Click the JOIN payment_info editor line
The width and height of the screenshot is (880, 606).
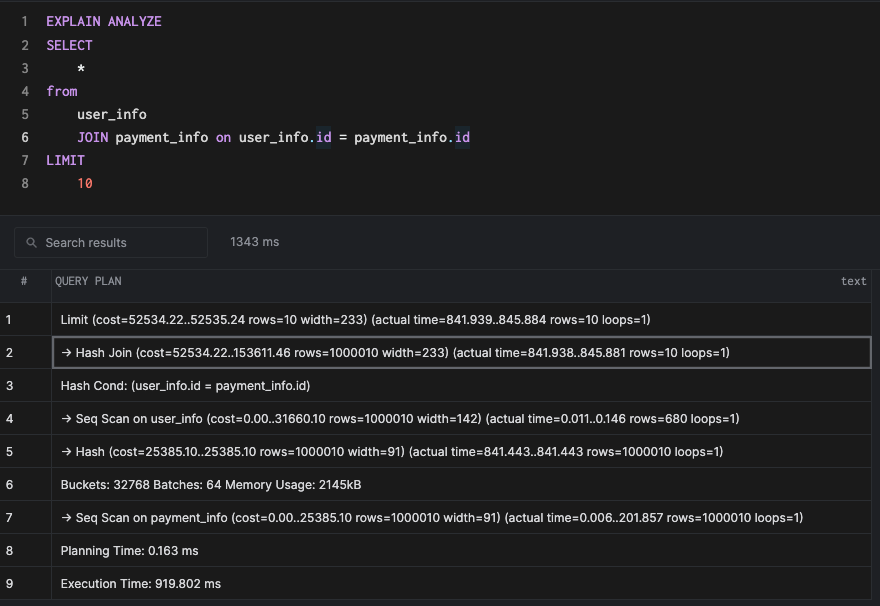(x=273, y=137)
